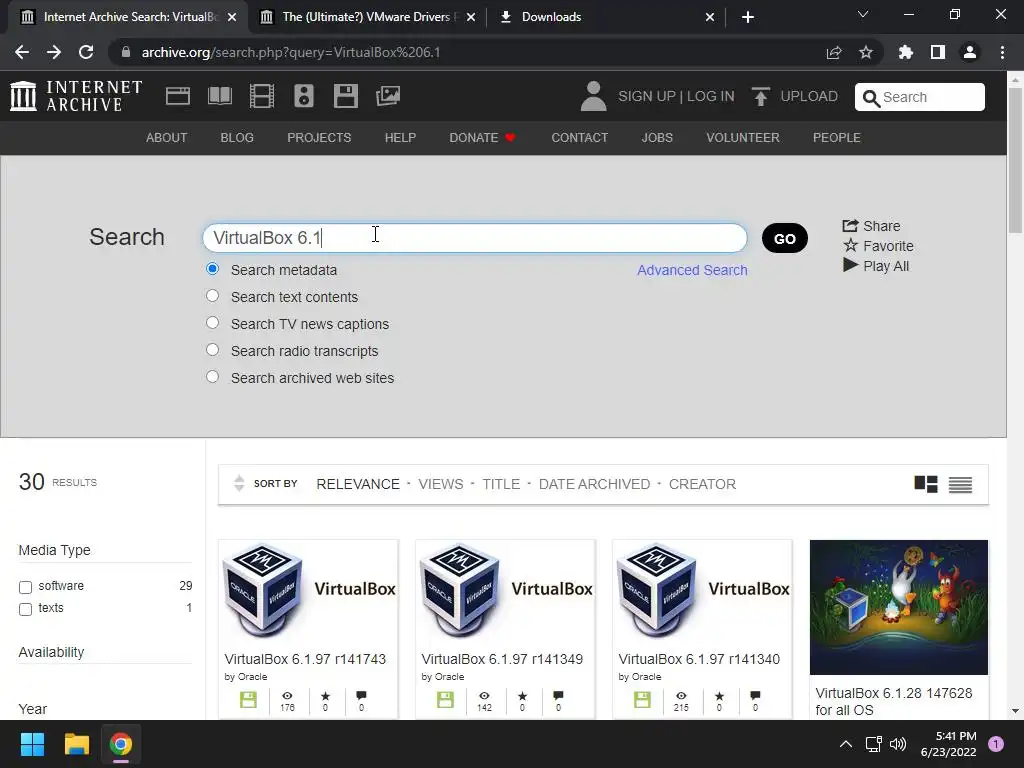Open the Audio speaker icon
Screen dimensions: 1024x768
(304, 96)
